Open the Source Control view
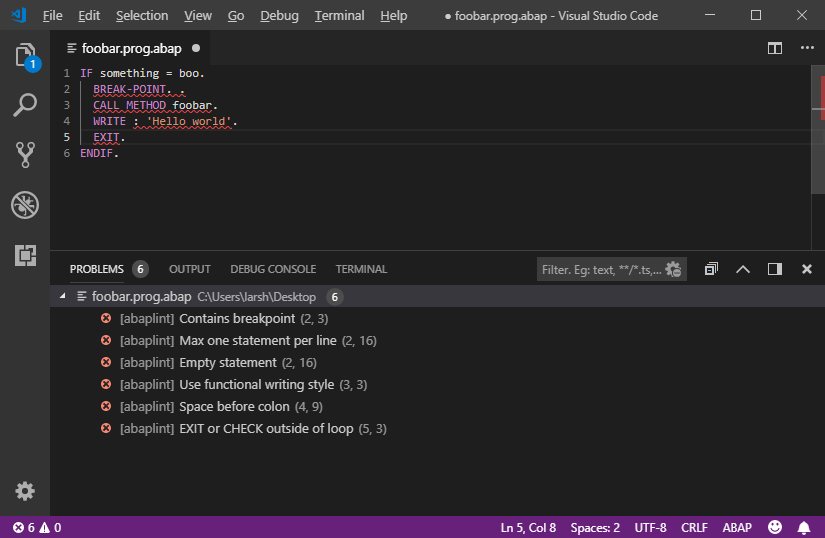Image resolution: width=825 pixels, height=538 pixels. coord(25,155)
